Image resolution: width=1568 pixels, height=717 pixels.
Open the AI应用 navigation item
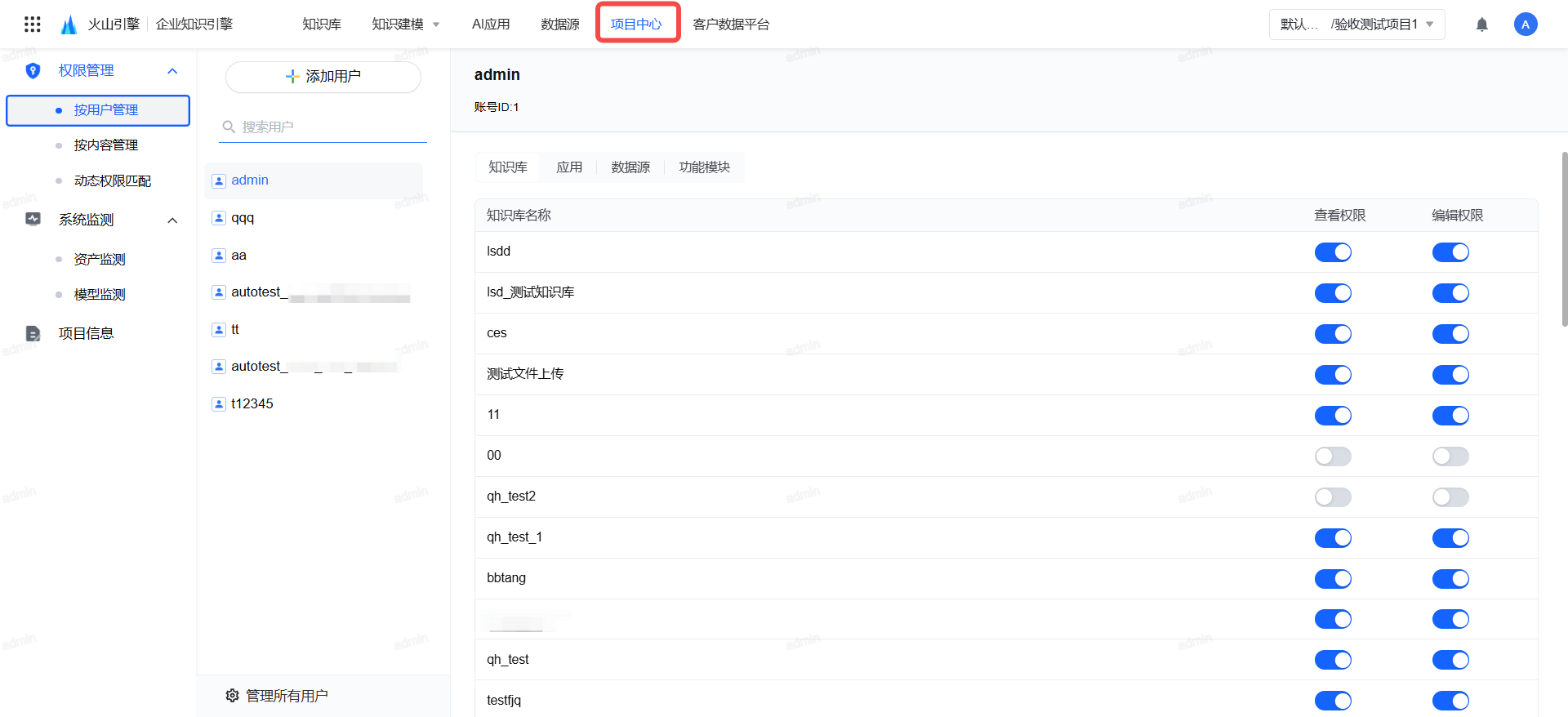pos(491,24)
